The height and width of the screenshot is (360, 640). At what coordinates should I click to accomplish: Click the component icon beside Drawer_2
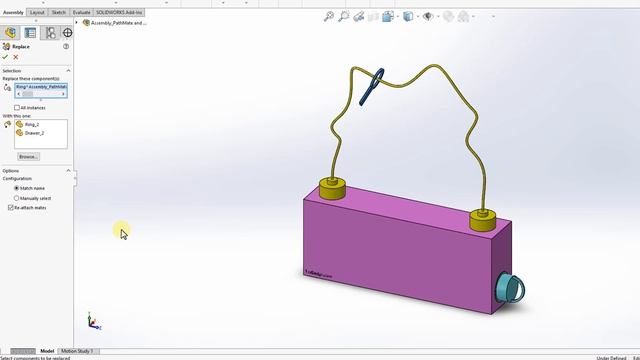[x=20, y=133]
